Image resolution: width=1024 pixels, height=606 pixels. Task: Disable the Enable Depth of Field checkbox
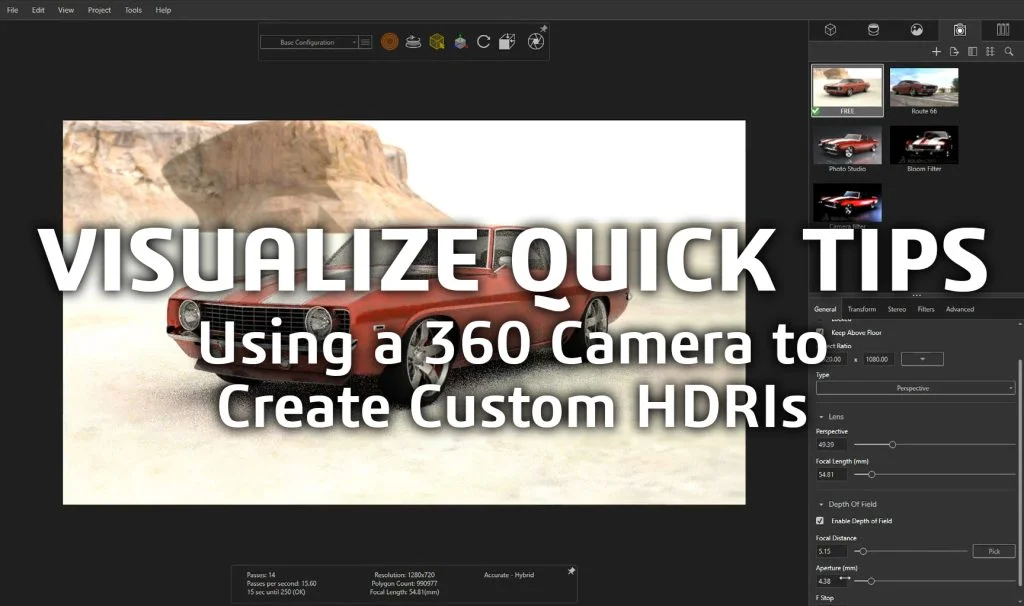[x=822, y=521]
